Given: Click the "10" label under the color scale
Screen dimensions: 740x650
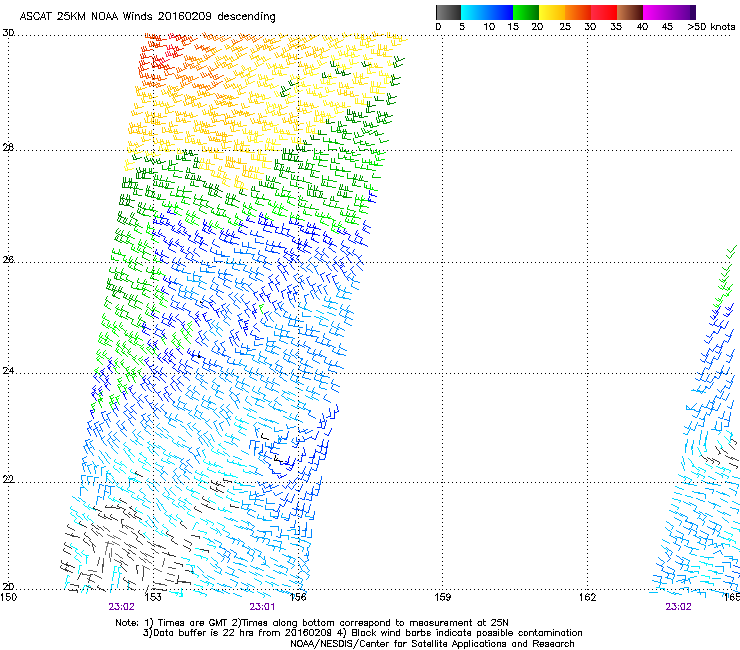Looking at the screenshot, I should tap(489, 27).
